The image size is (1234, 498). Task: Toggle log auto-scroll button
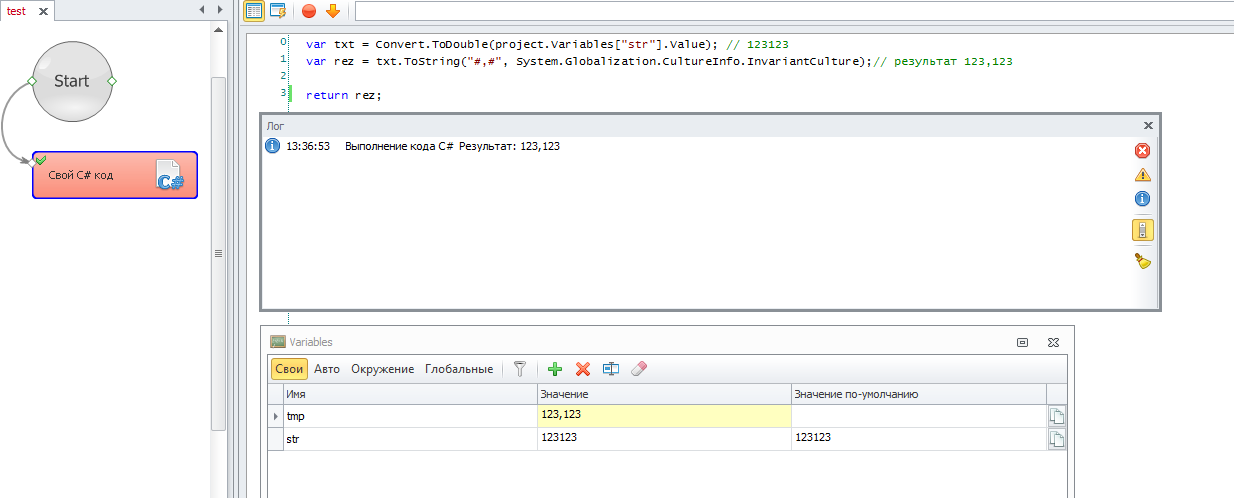(1142, 230)
